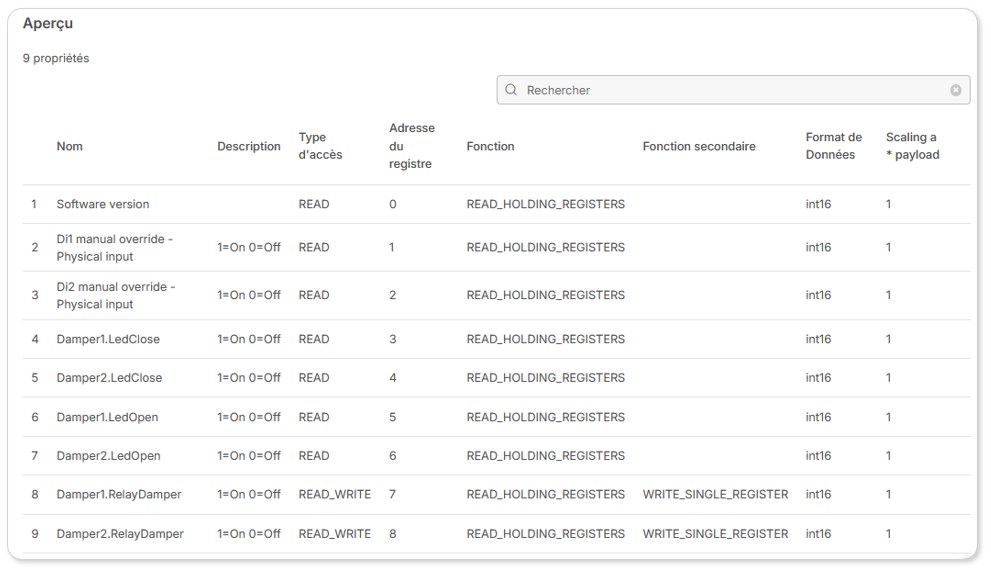991x569 pixels.
Task: Click the 1=On 0=Off description for Damper2.LedOpen
Action: (x=249, y=456)
